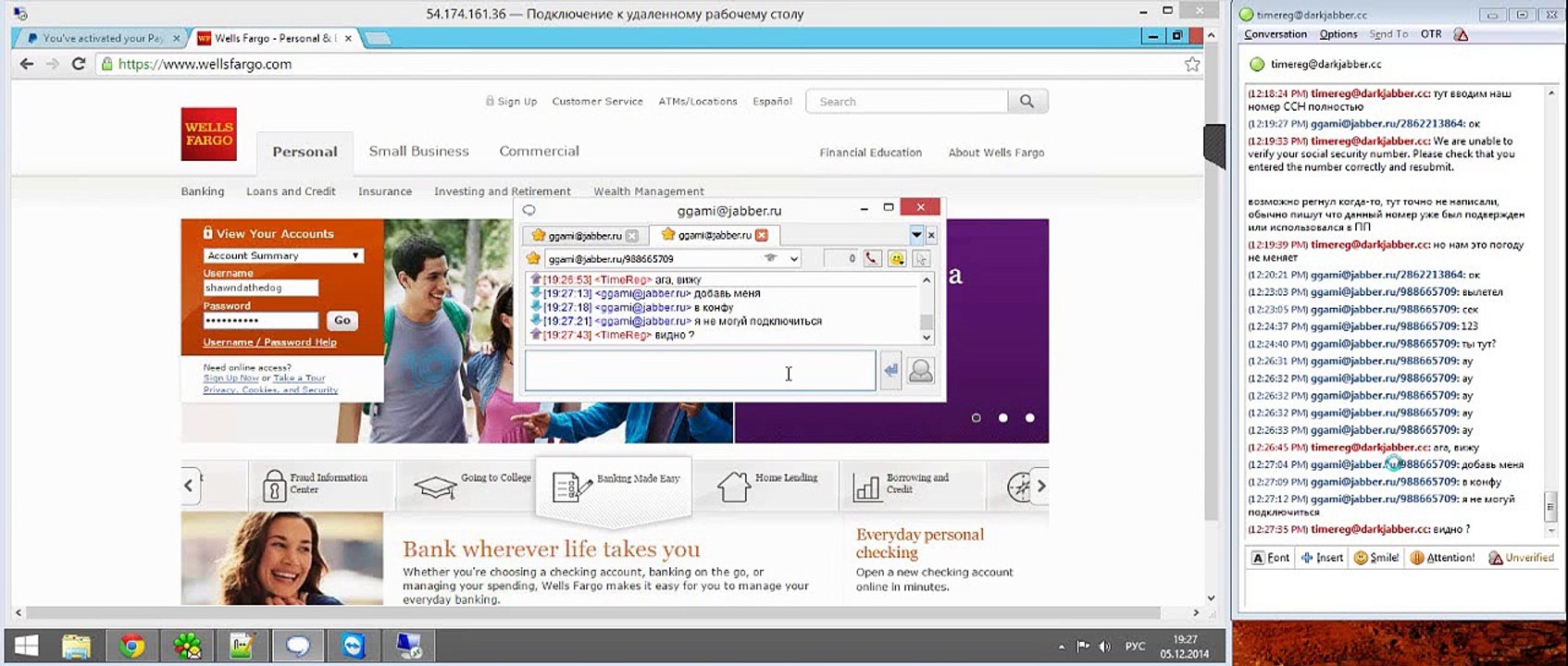This screenshot has height=666, width=1568.
Task: Click the chat bubble taskbar icon
Action: click(x=298, y=646)
